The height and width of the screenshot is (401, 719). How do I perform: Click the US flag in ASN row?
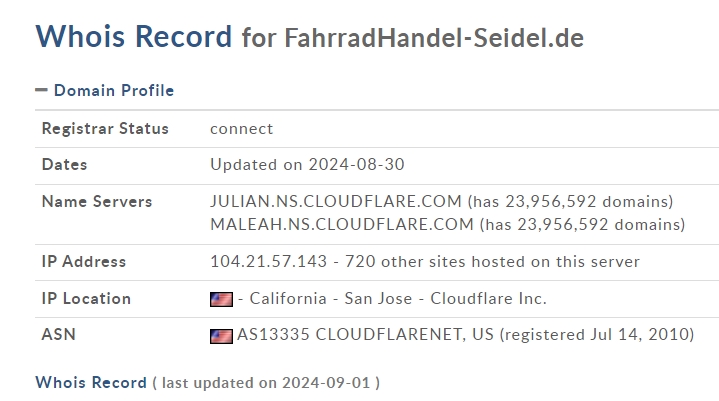pos(221,336)
